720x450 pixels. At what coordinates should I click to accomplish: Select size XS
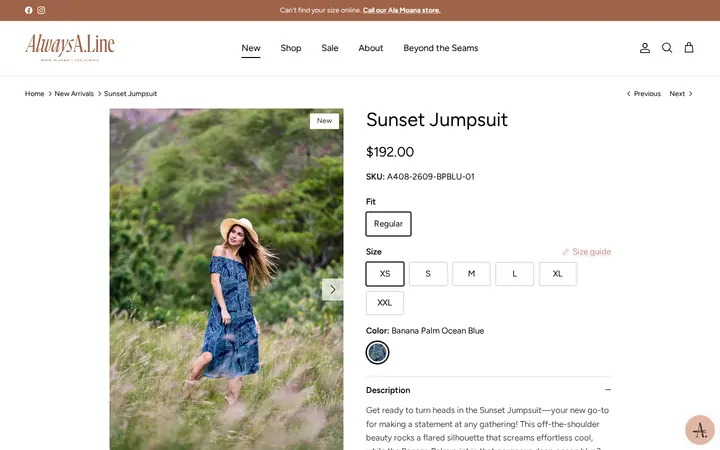click(x=385, y=274)
